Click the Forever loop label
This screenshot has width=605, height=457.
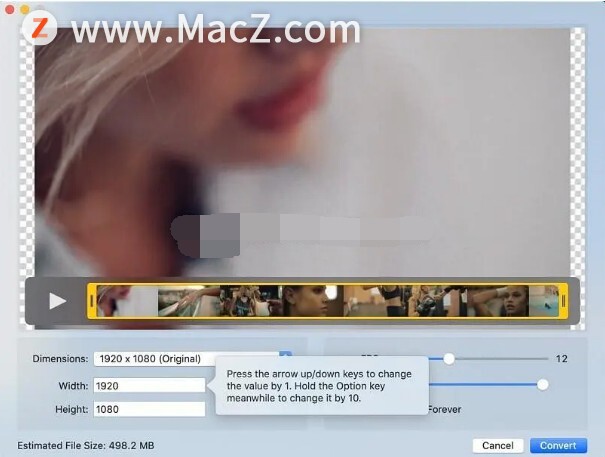point(444,409)
